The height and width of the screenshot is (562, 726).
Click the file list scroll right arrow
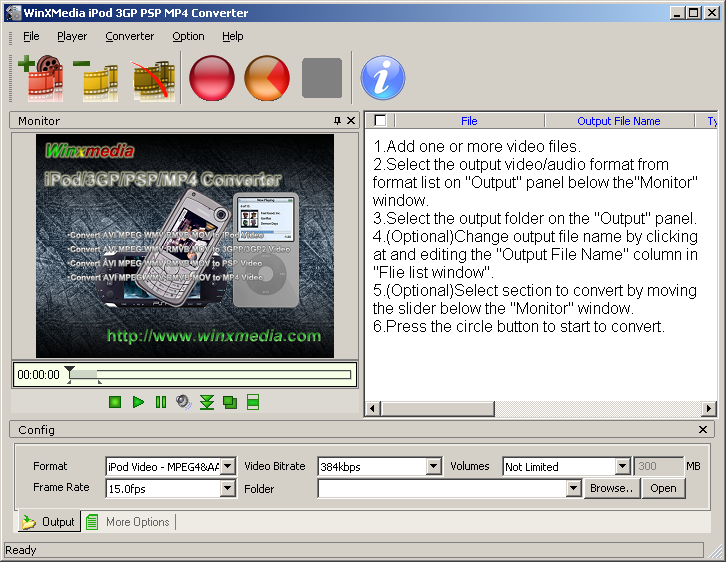(x=708, y=409)
